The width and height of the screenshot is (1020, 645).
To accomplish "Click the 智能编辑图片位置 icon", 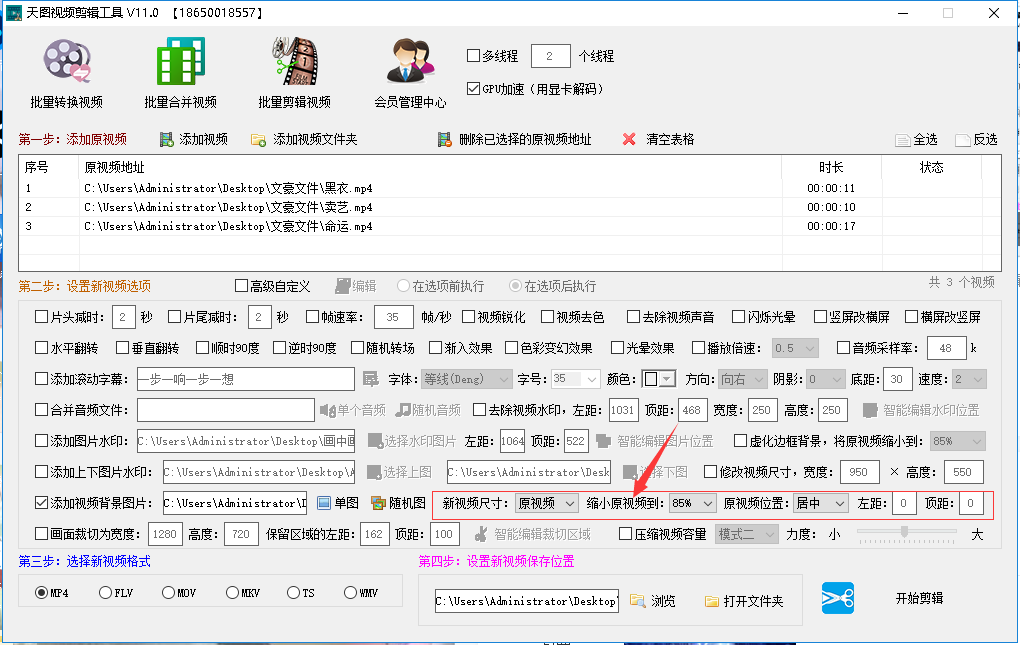I will (604, 441).
